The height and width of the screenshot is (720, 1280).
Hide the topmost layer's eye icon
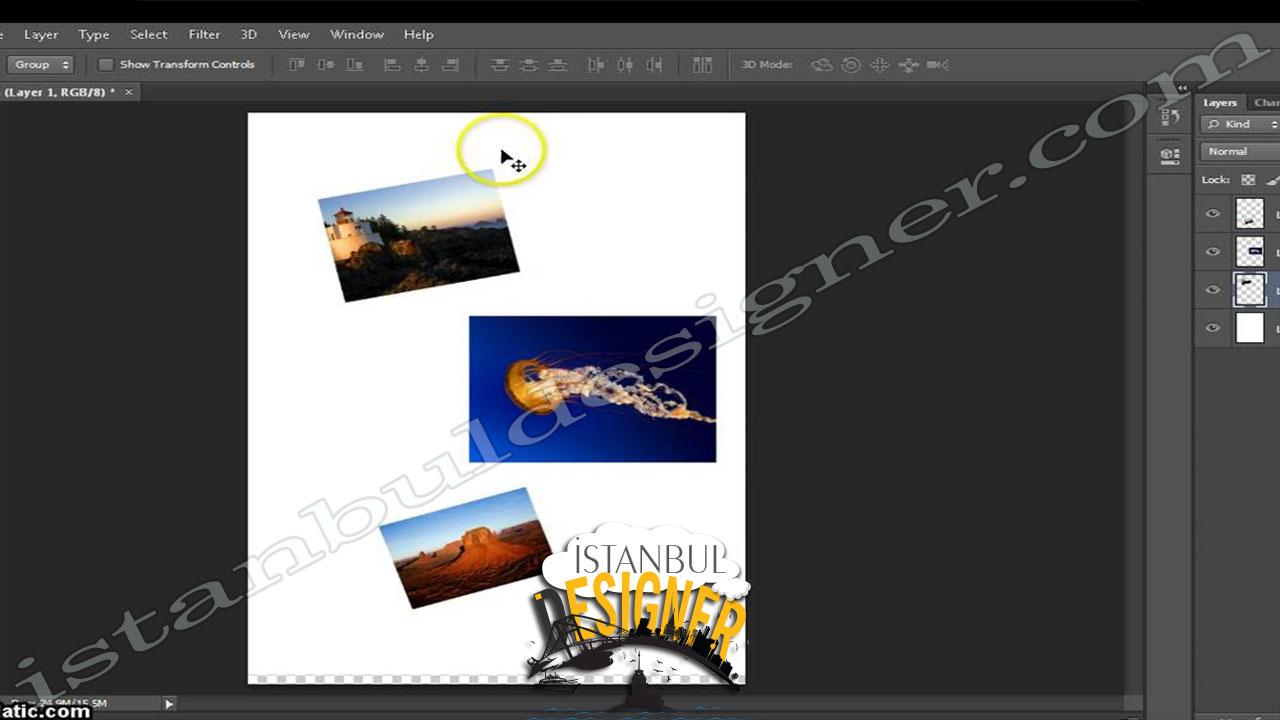tap(1213, 213)
